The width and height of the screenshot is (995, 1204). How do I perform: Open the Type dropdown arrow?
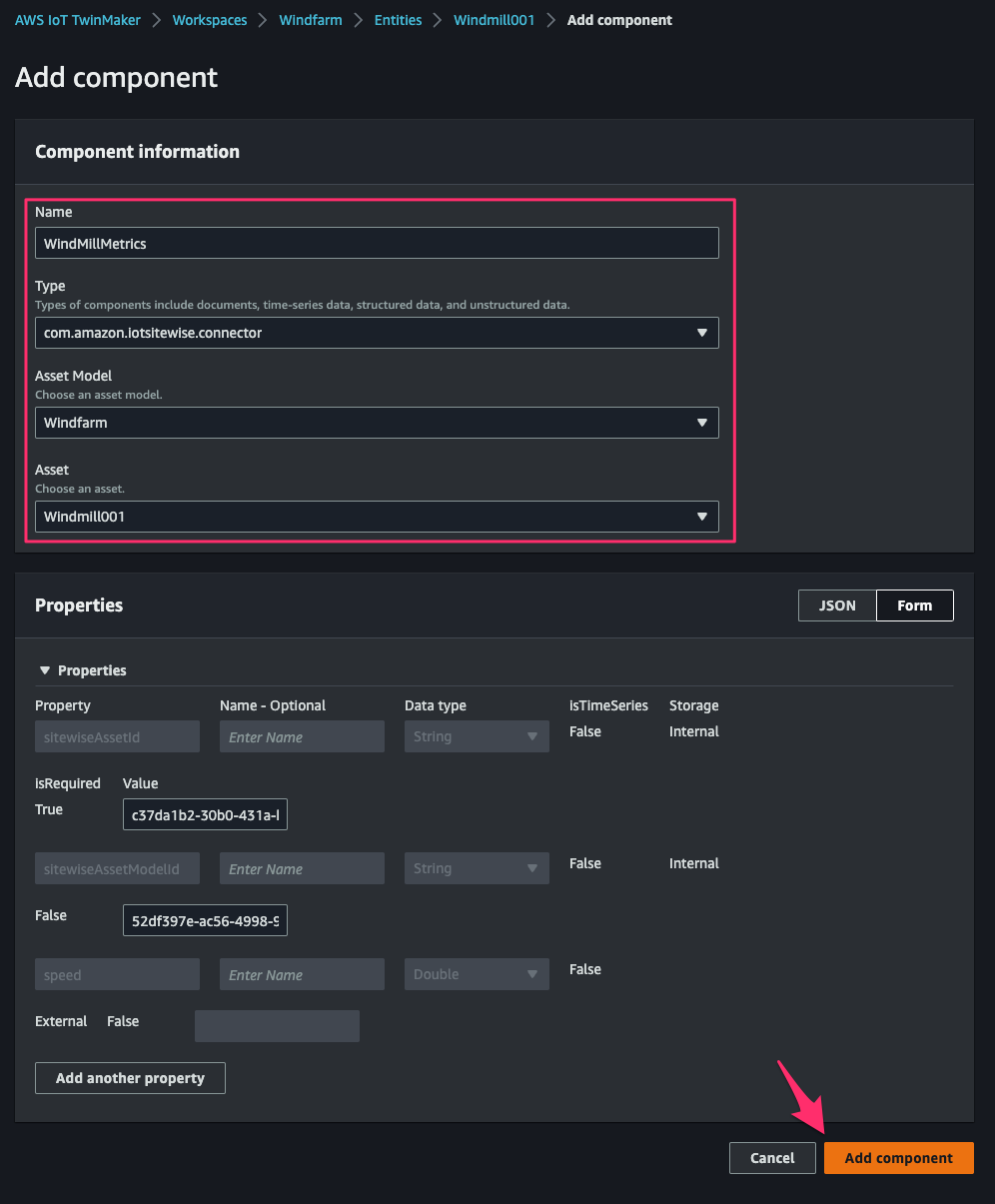click(x=701, y=333)
